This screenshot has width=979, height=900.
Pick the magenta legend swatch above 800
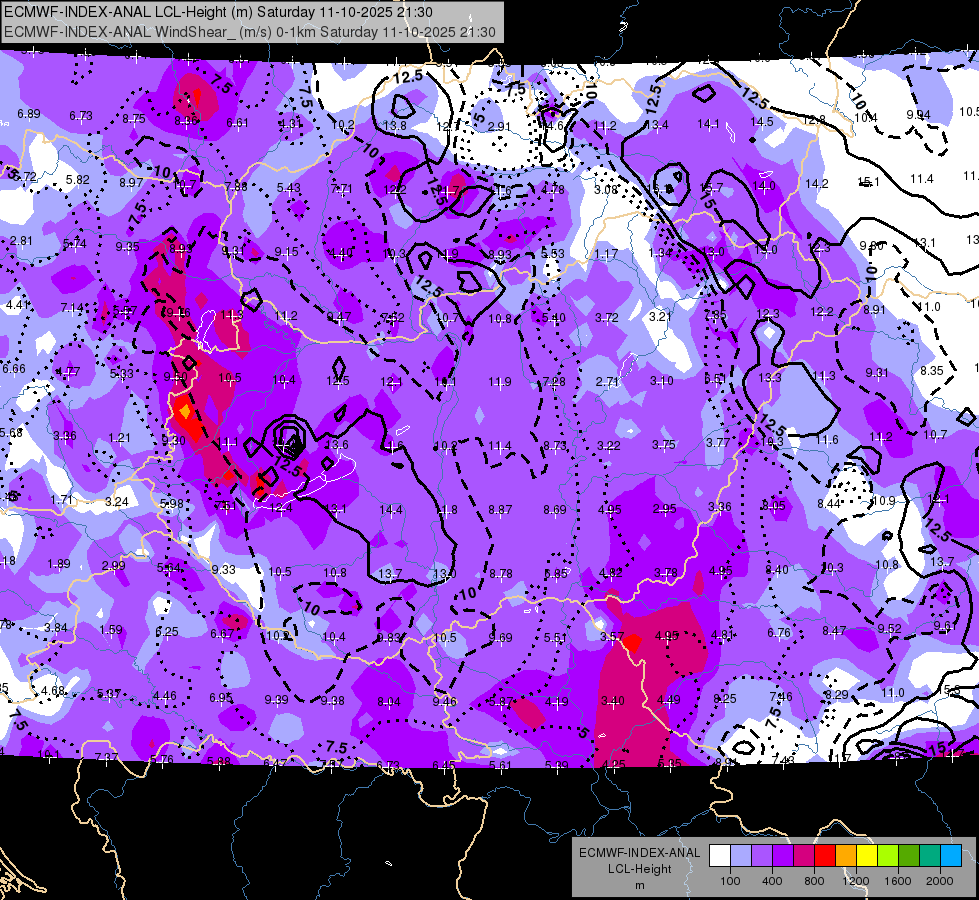804,856
